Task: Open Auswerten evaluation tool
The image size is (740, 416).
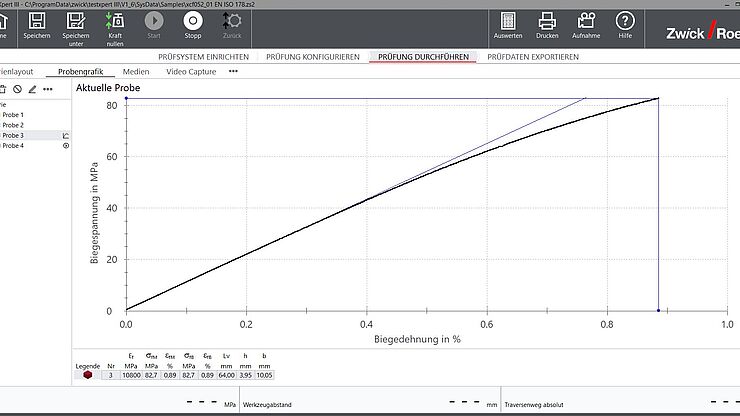Action: 508,22
